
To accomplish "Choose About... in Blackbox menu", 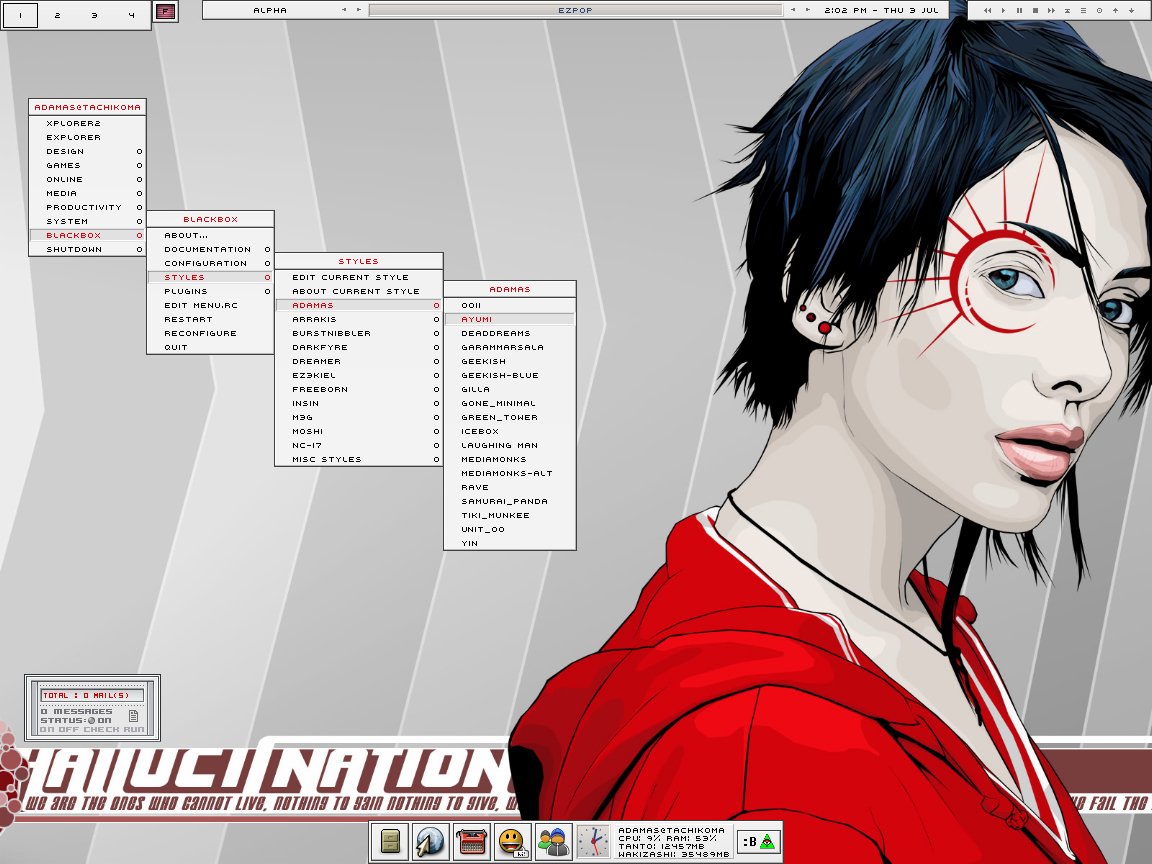I will pos(210,235).
